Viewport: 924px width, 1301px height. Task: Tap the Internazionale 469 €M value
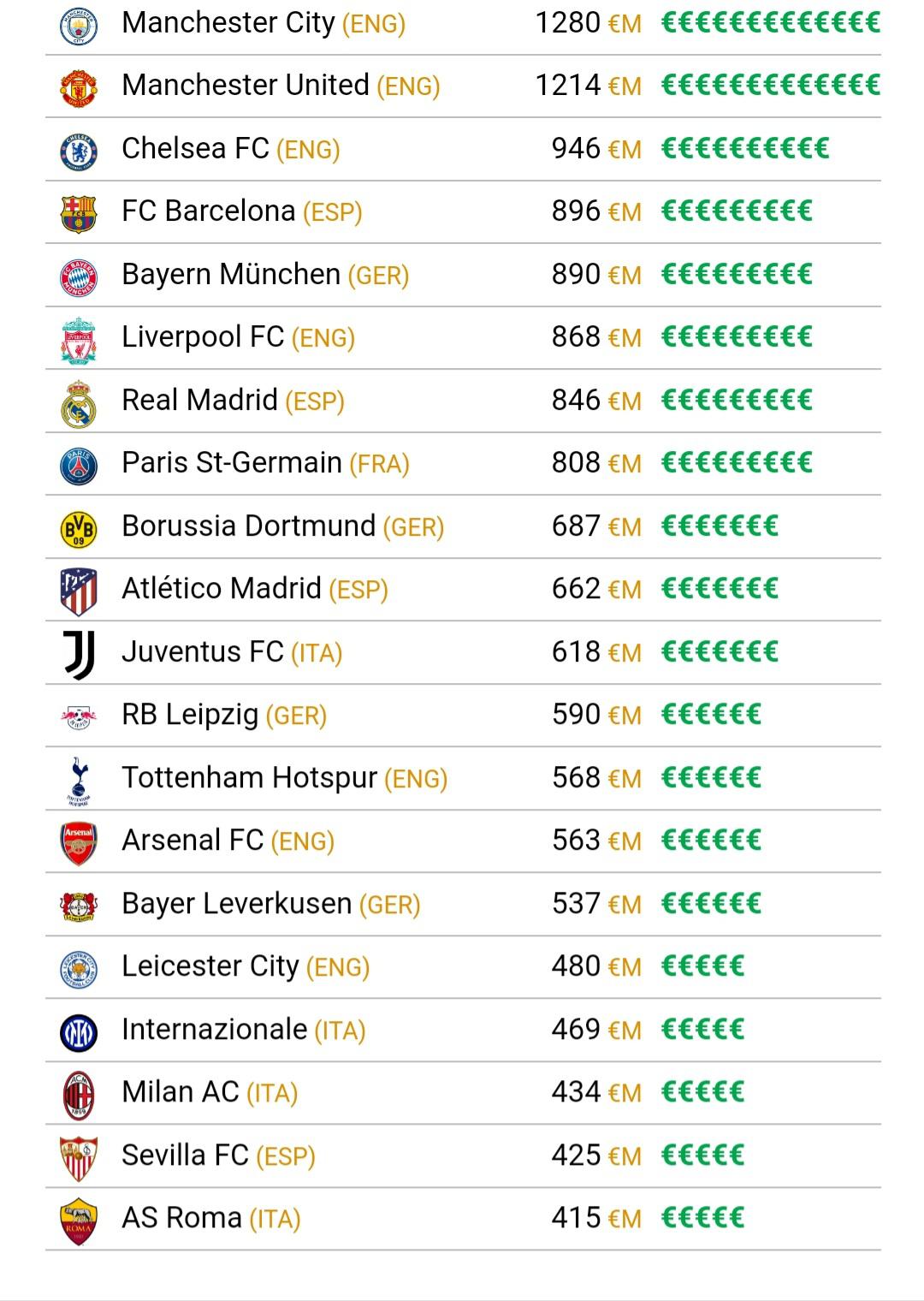tap(596, 1030)
